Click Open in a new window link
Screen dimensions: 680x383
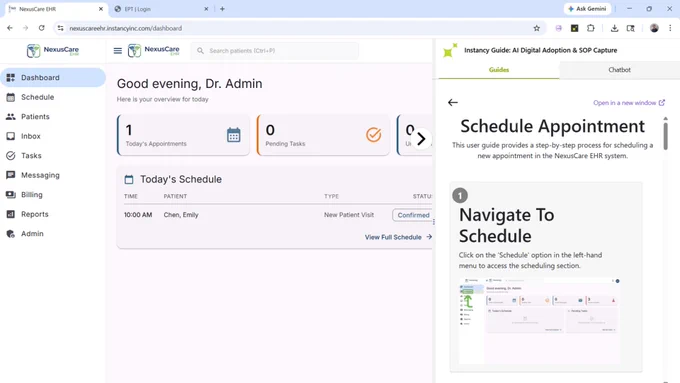click(629, 103)
